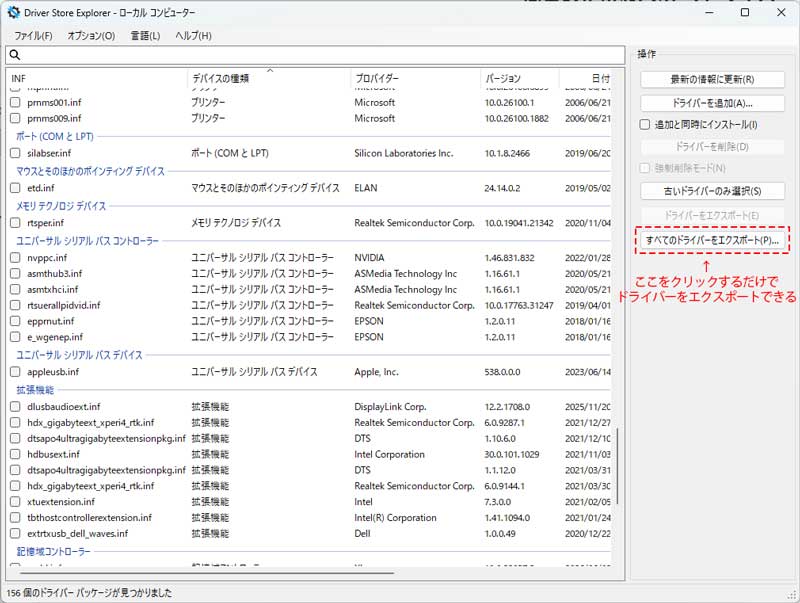Tick the dlusbaudioext.inf checkbox

click(15, 407)
